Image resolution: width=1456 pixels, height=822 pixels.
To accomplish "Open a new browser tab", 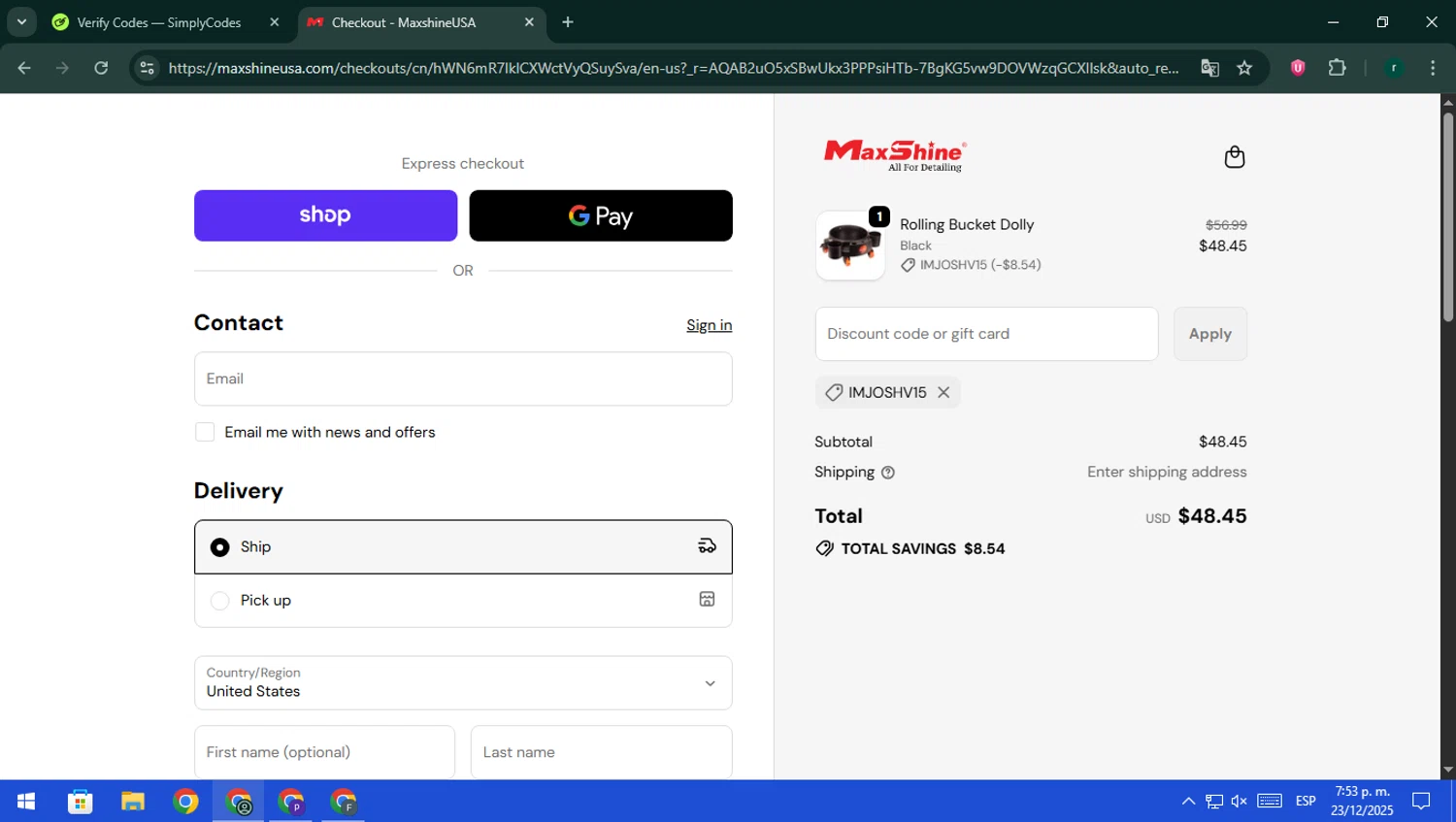I will (568, 22).
